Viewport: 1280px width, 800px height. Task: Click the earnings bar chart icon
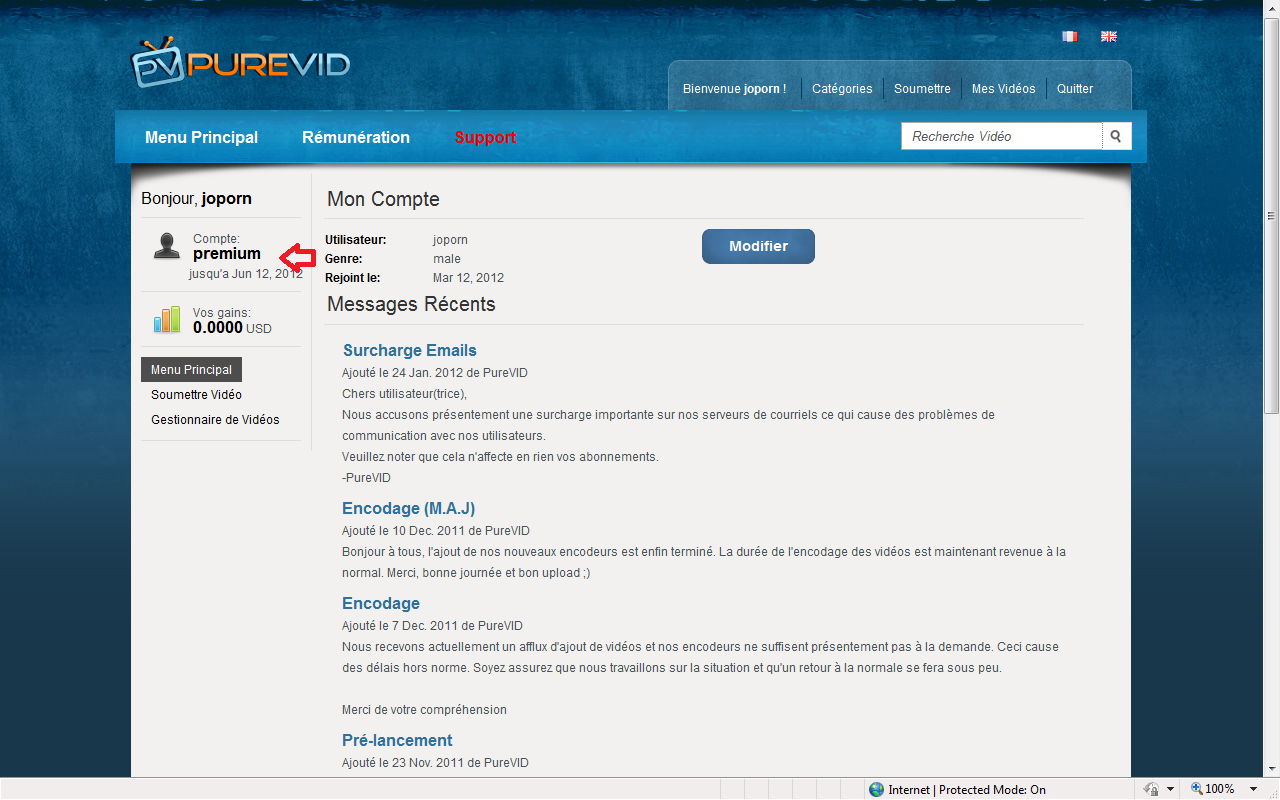coord(167,320)
